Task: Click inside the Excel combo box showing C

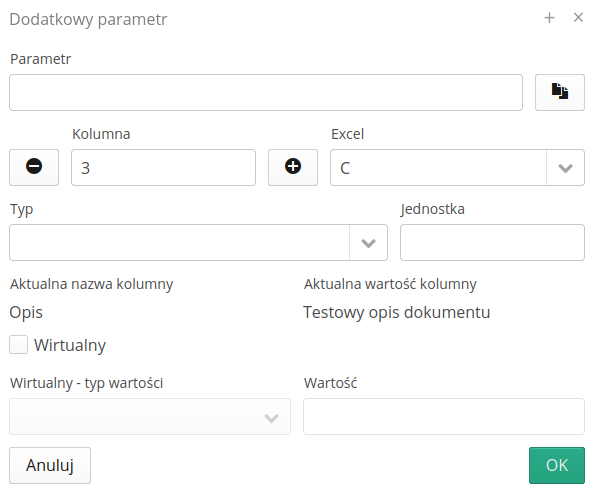Action: click(438, 168)
